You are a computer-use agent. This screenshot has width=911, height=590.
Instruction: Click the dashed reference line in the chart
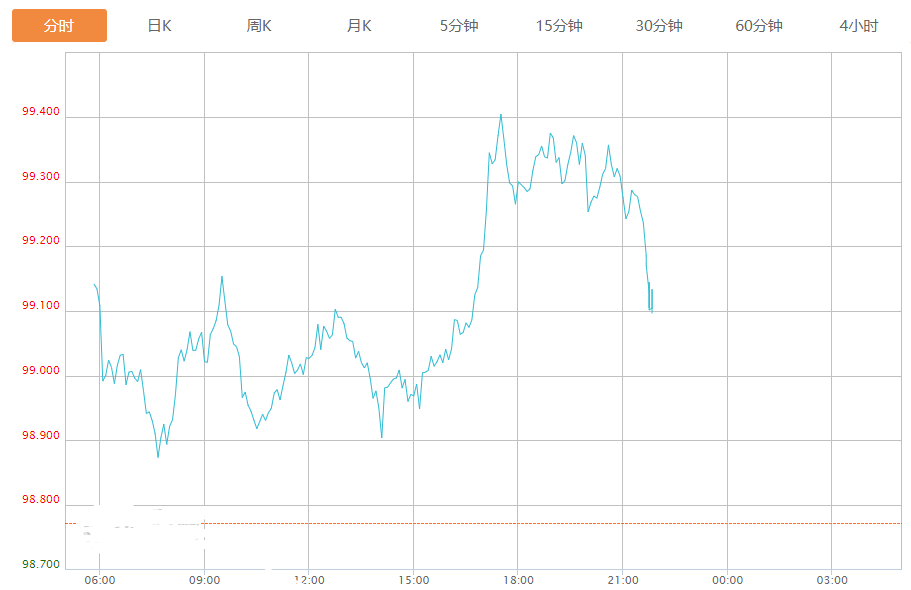[x=500, y=523]
